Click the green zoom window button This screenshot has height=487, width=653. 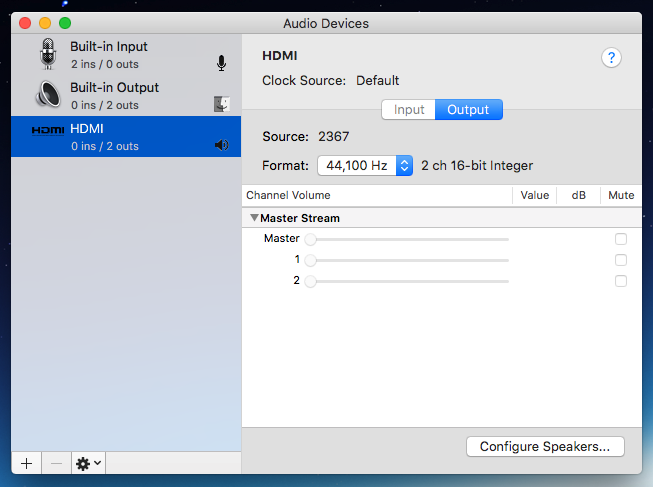(x=65, y=23)
